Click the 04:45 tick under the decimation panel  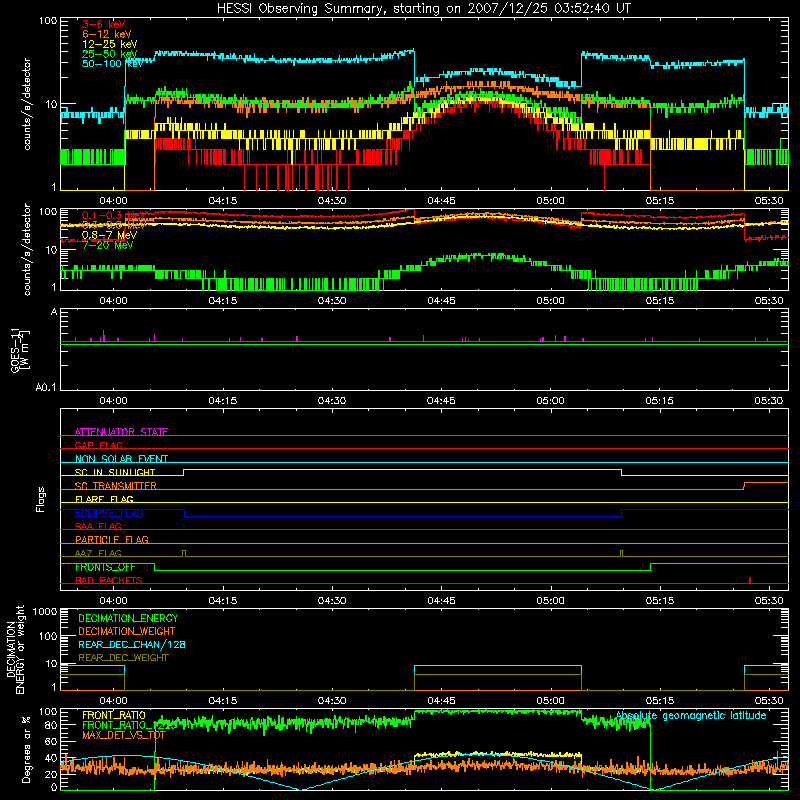441,701
